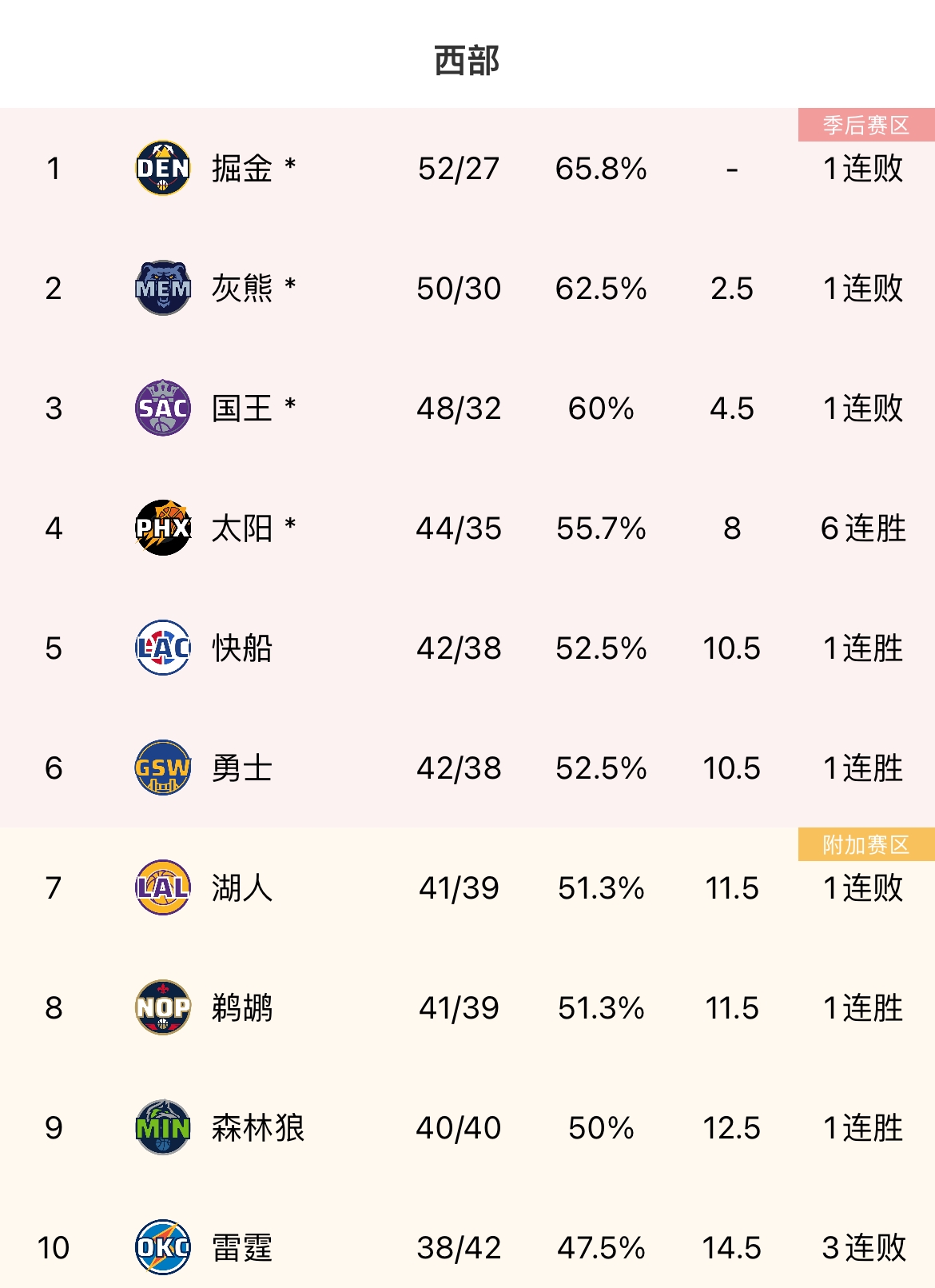Select the 季后赛区 label tag

[866, 125]
